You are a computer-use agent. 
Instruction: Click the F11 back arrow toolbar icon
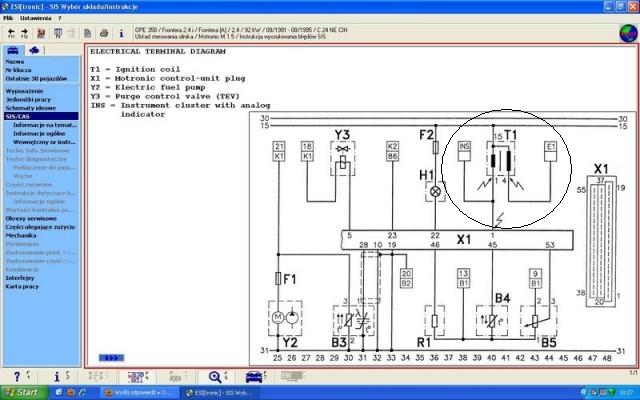click(x=11, y=32)
